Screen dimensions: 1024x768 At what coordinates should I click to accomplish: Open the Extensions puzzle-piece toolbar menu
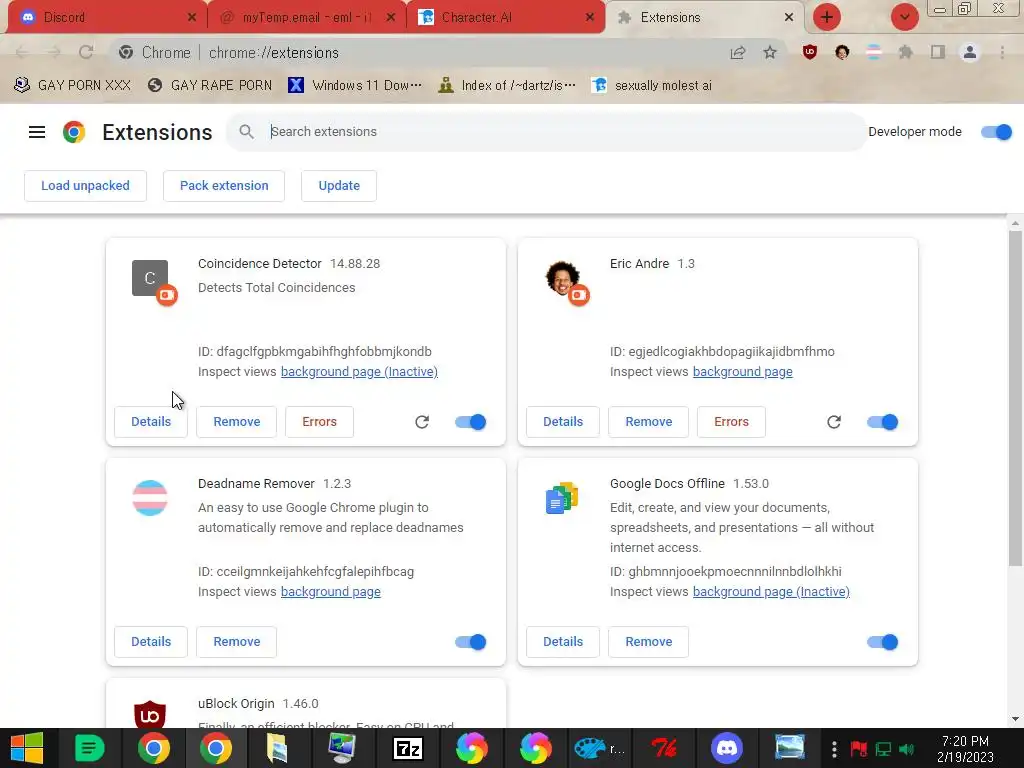pos(906,52)
